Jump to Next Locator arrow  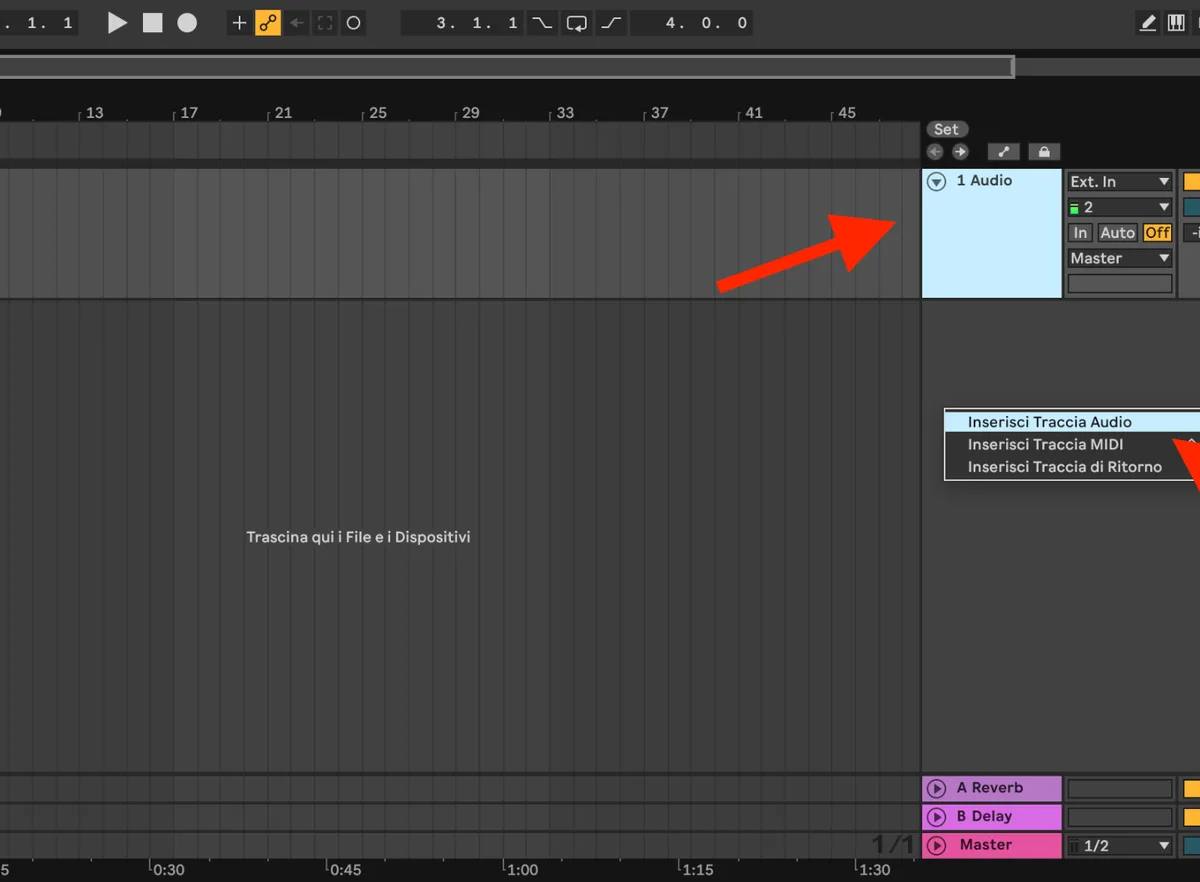(960, 152)
